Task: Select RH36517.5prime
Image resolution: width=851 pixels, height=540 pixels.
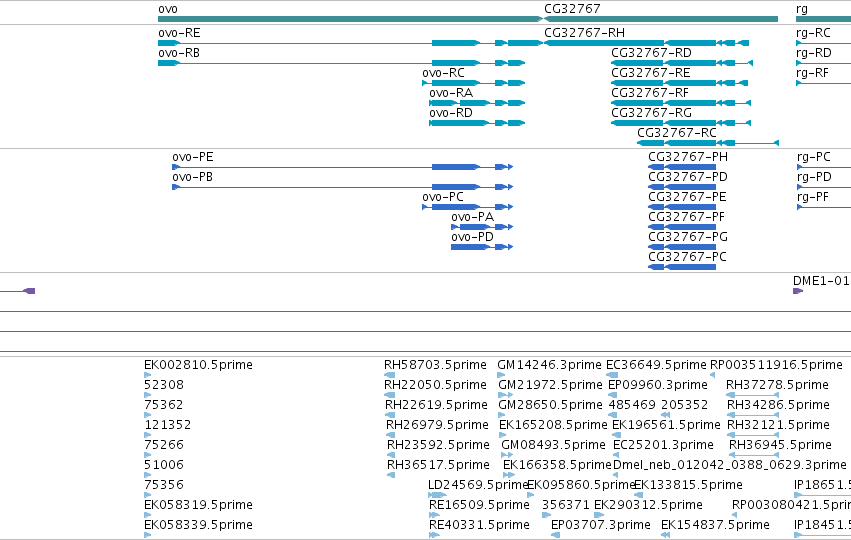Action: click(x=391, y=475)
